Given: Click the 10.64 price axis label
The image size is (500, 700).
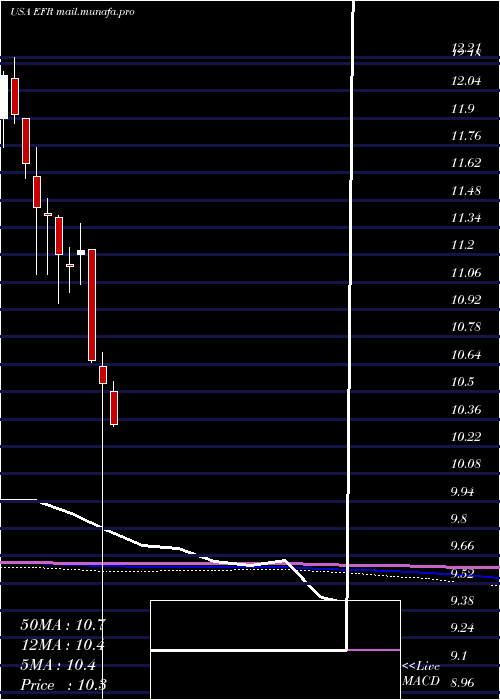Looking at the screenshot, I should point(467,354).
